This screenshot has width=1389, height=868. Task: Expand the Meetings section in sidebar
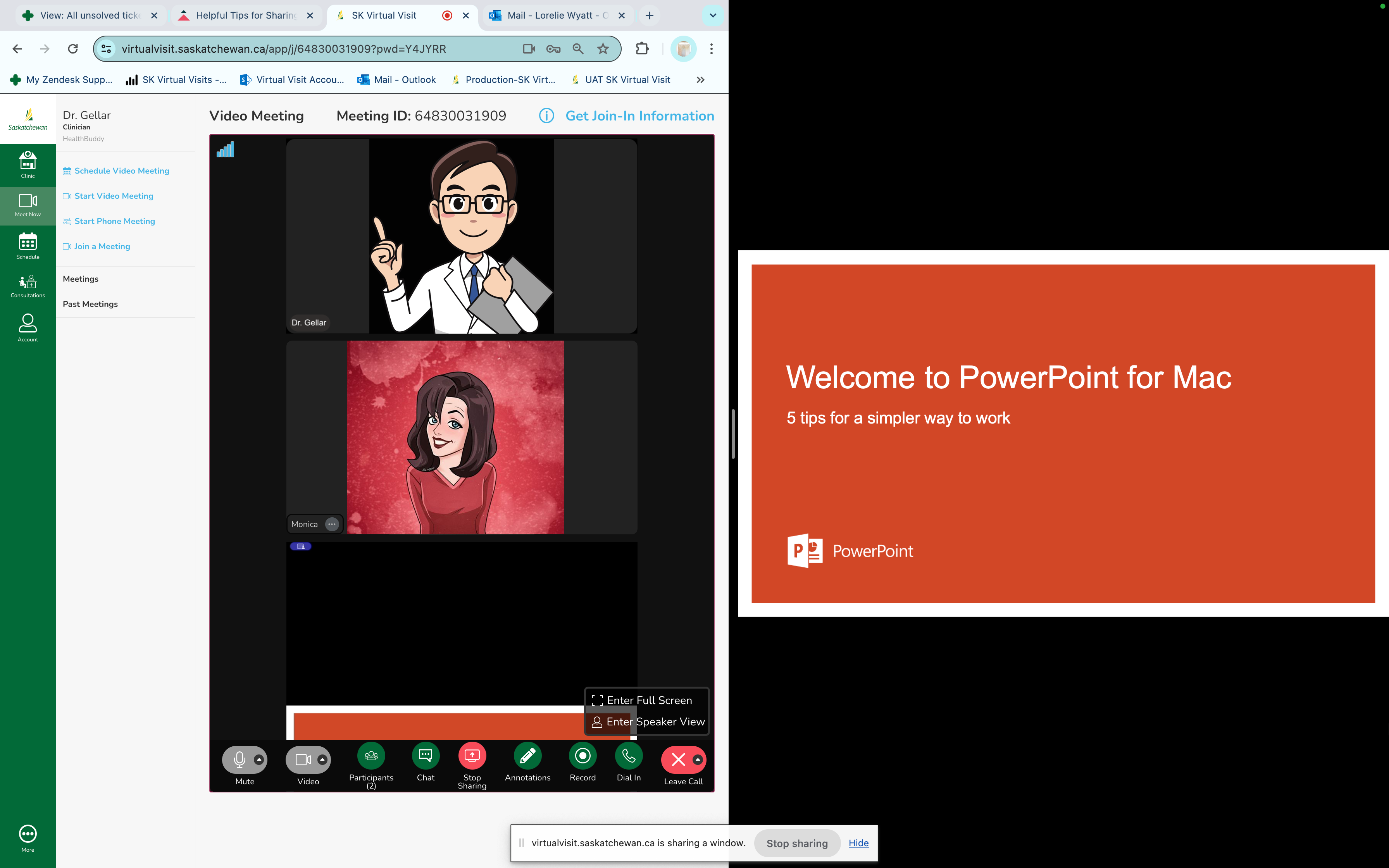[x=80, y=278]
